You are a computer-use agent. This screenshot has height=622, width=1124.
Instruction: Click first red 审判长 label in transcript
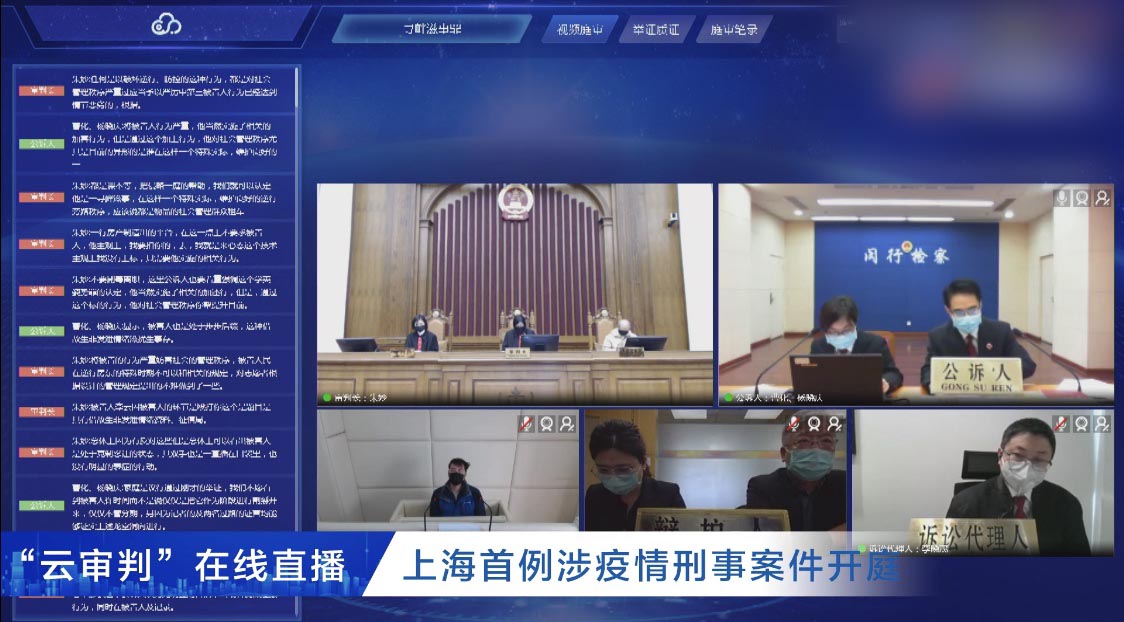pyautogui.click(x=41, y=91)
